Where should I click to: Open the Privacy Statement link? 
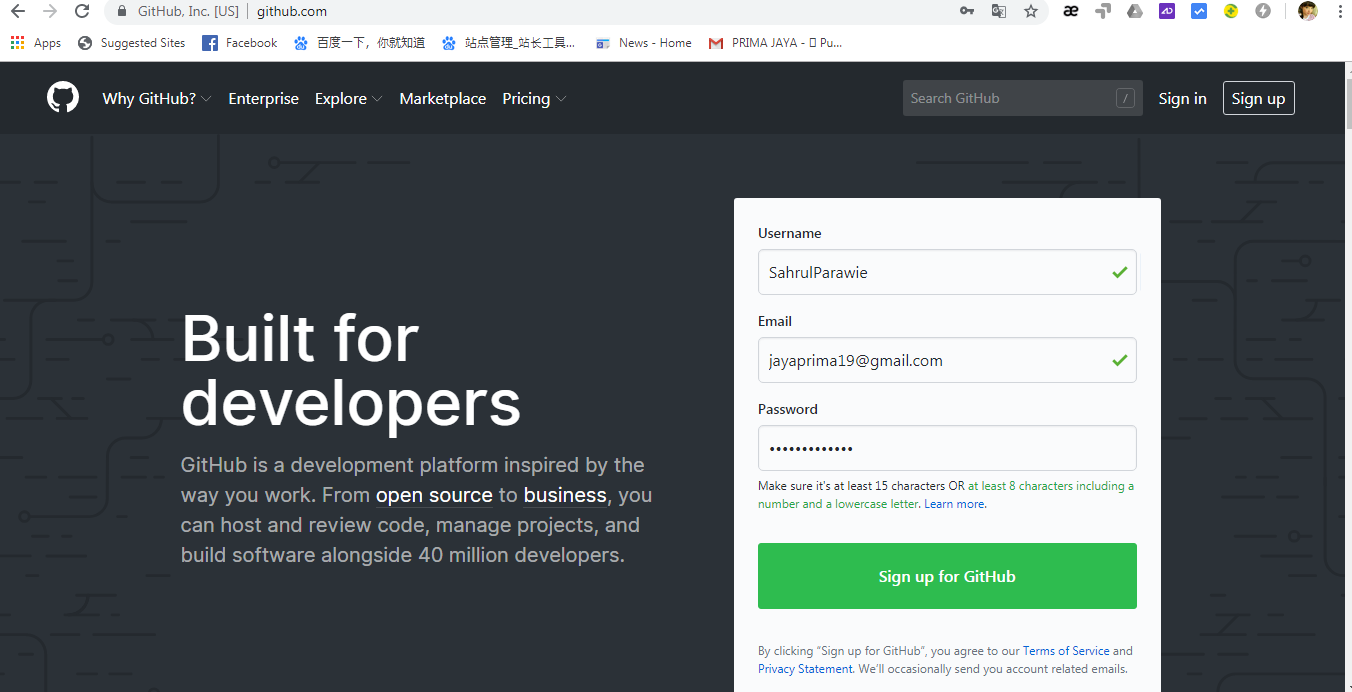[x=805, y=669]
